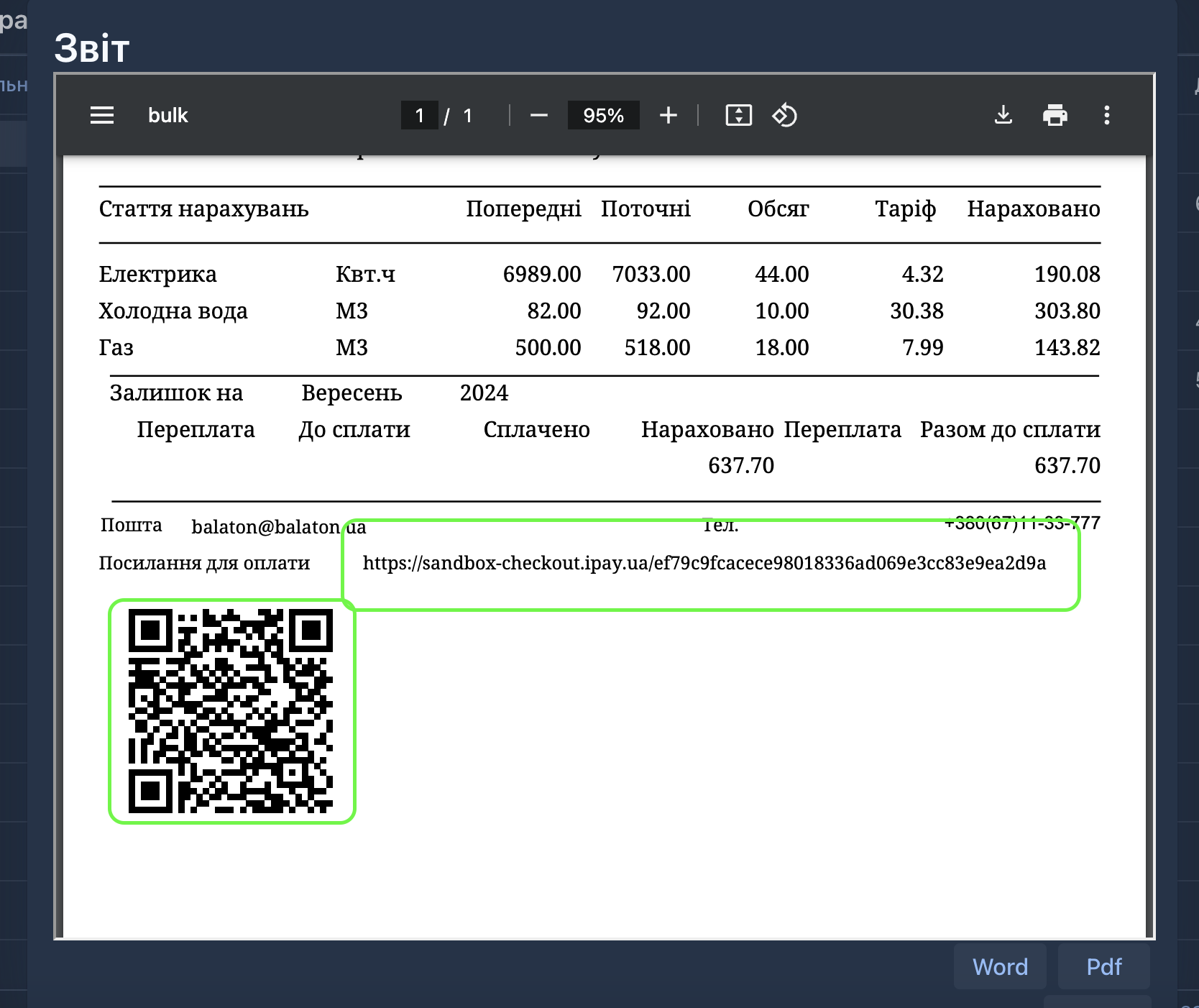Click the 'Разом до сплати' label
This screenshot has width=1199, height=1008.
point(1010,429)
